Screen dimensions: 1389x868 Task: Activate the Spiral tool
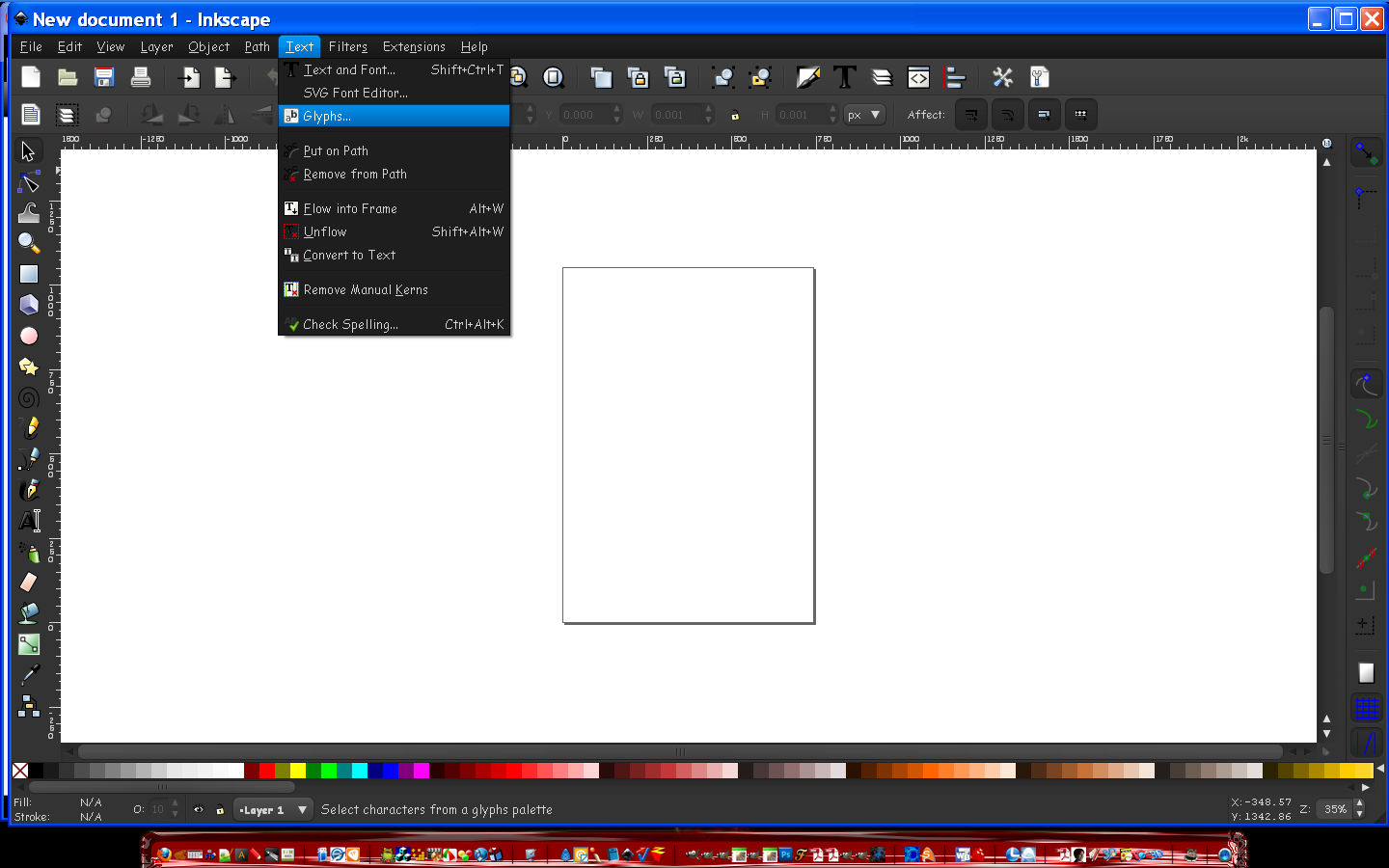pos(29,398)
